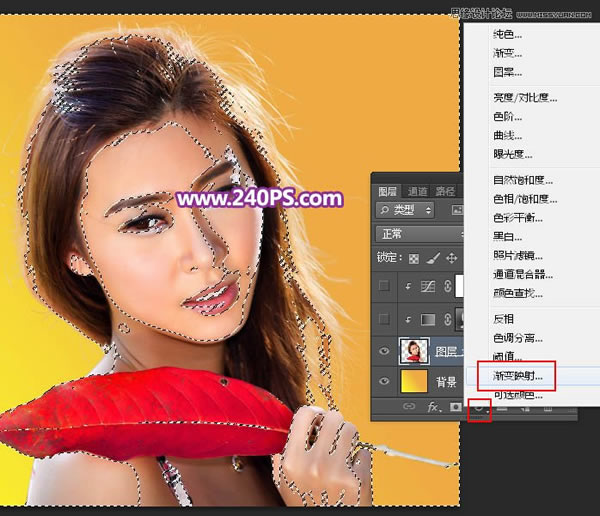Image resolution: width=600 pixels, height=516 pixels.
Task: Show the hidden gradient layer visibility box
Action: [384, 318]
